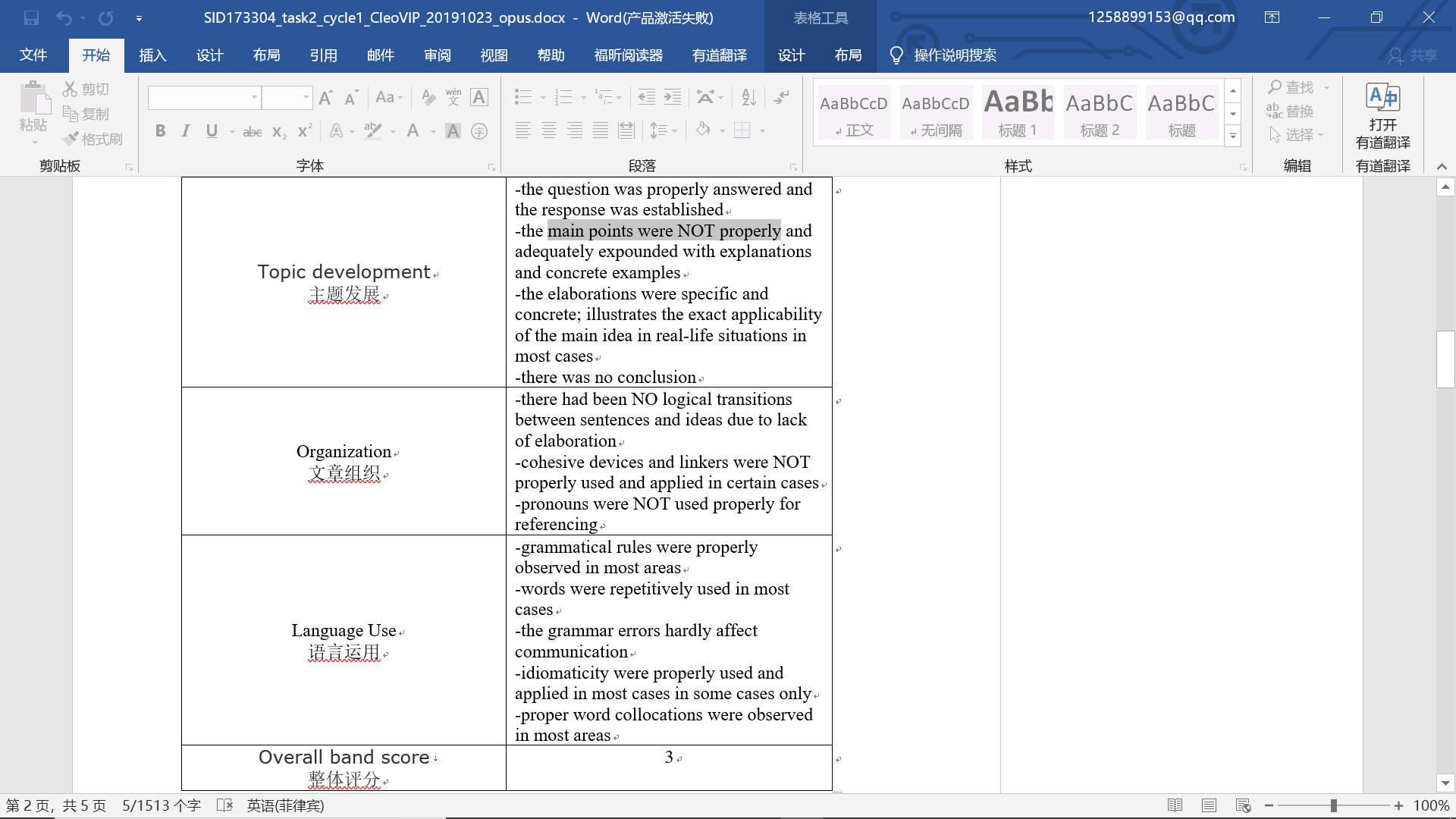Image resolution: width=1456 pixels, height=819 pixels.
Task: Switch to Print Layout view in status bar
Action: [x=1209, y=805]
